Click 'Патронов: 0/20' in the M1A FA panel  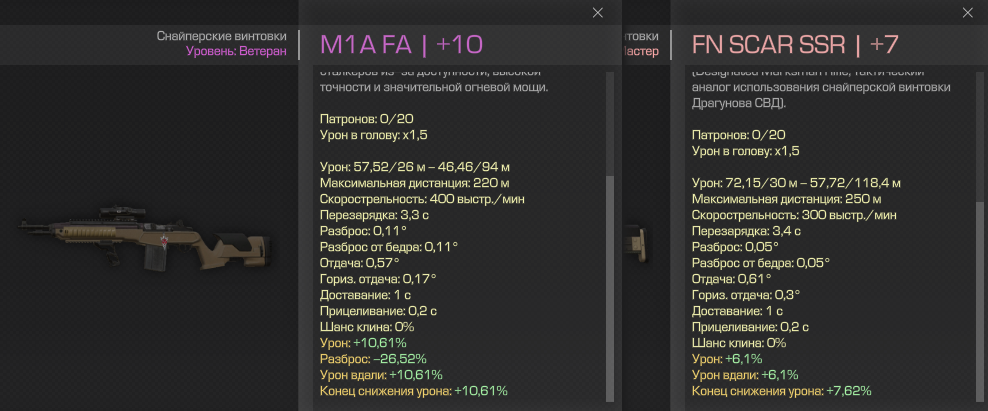367,119
